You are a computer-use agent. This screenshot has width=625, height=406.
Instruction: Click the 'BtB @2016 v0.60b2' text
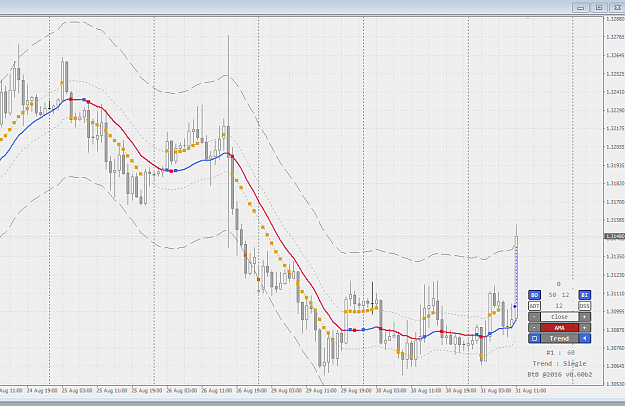(560, 375)
